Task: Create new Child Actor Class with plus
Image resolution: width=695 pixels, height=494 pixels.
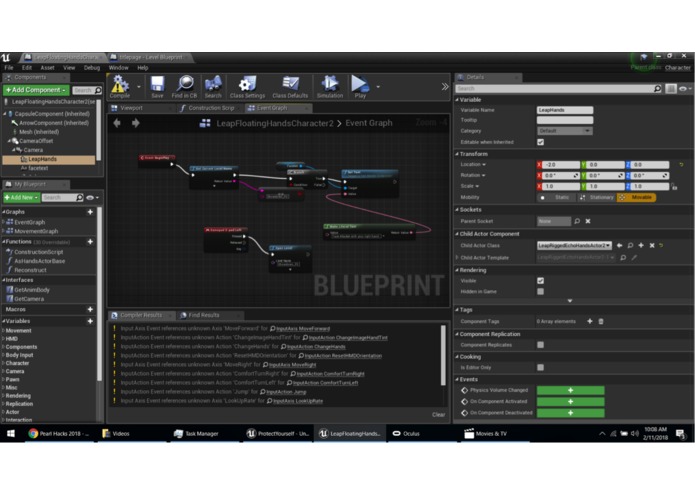Action: tap(641, 245)
